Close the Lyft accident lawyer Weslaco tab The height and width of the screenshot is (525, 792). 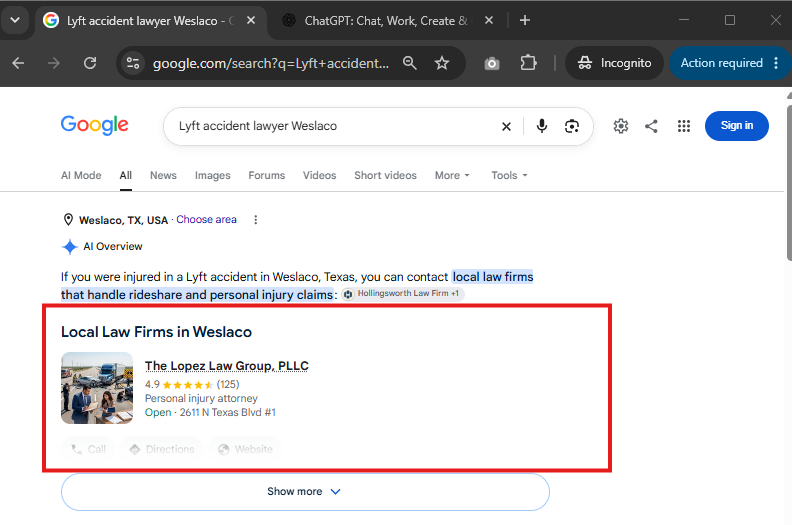coord(251,20)
